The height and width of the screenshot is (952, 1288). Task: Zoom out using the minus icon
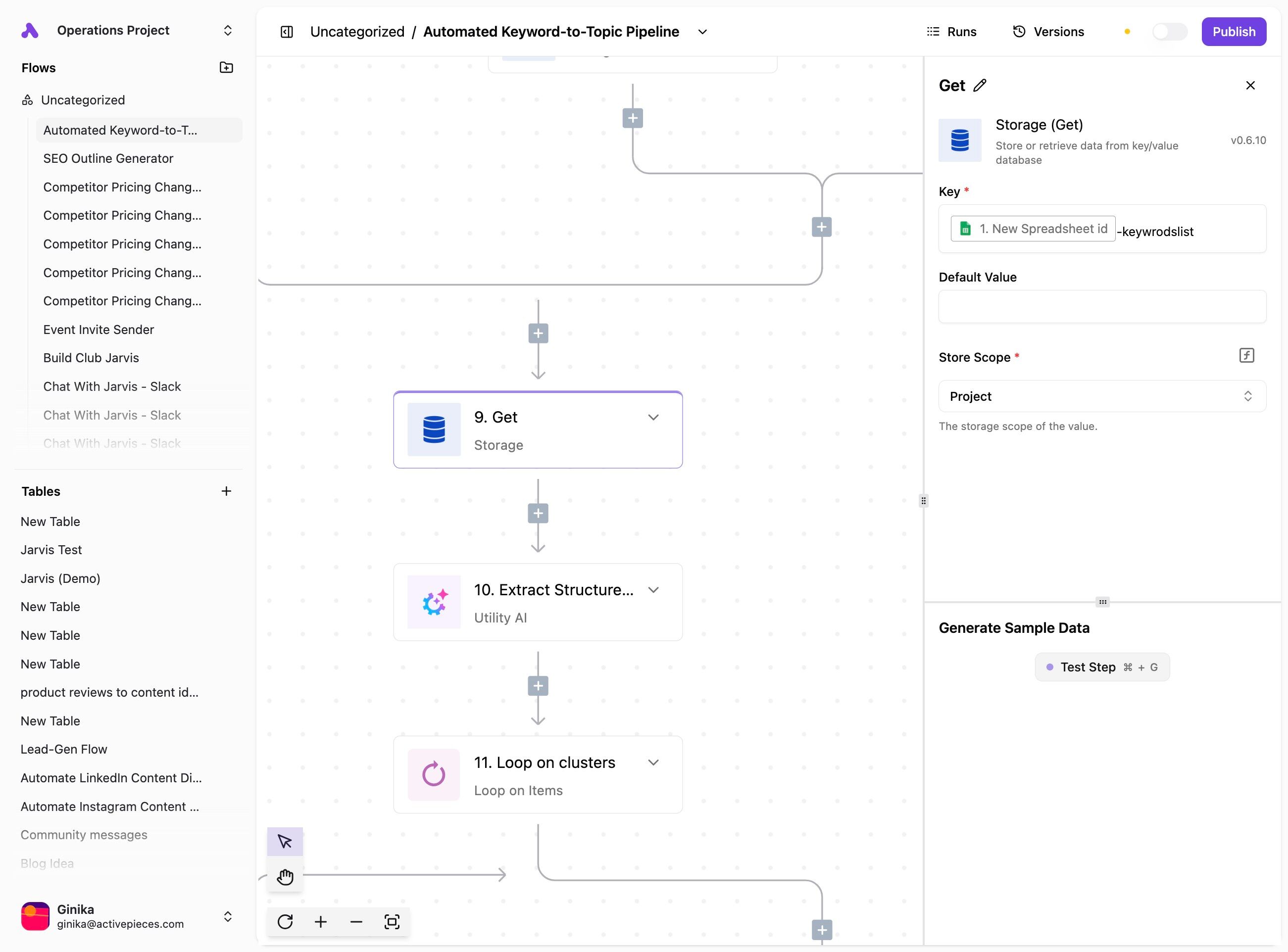356,921
